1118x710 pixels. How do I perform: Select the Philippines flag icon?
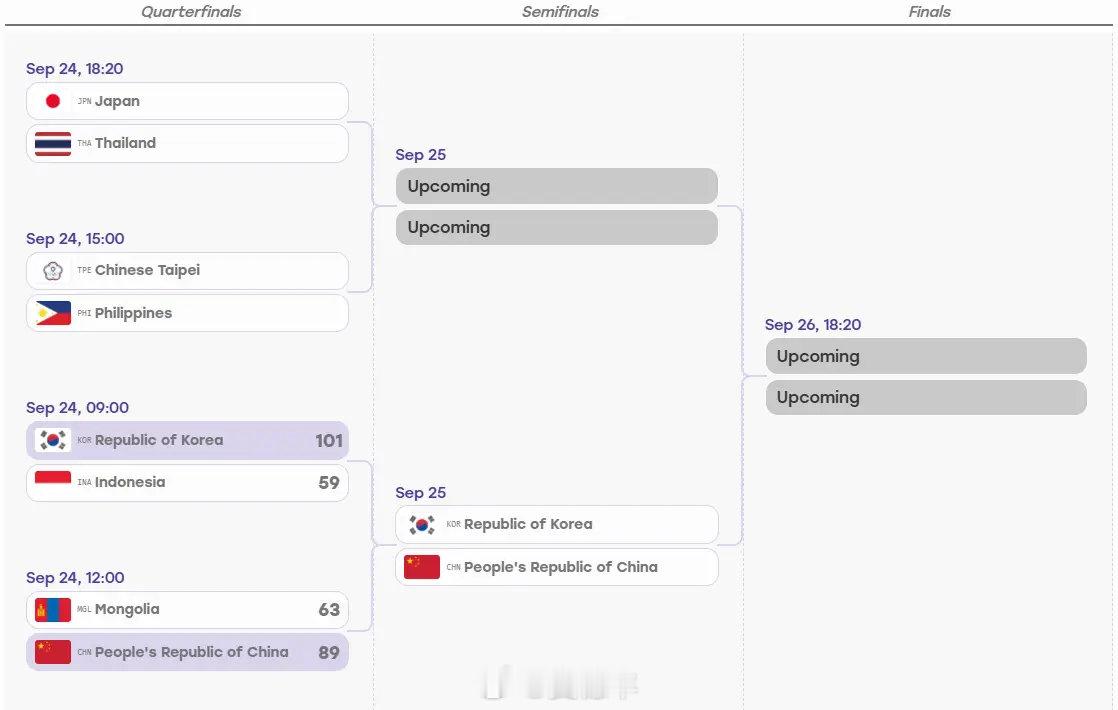[53, 313]
